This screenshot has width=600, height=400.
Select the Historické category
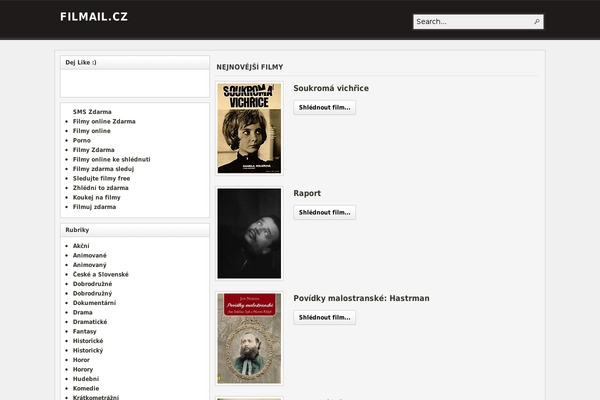coord(88,341)
